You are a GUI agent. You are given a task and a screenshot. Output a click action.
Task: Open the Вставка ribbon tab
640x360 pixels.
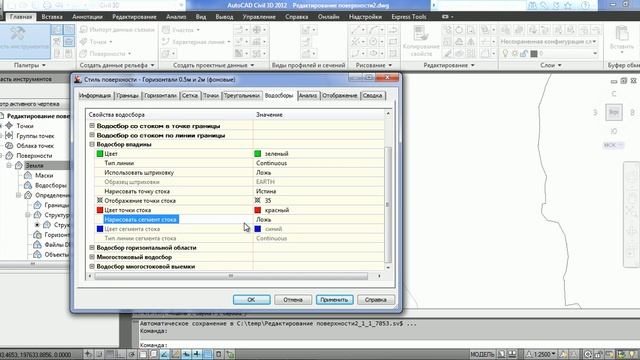(x=52, y=17)
